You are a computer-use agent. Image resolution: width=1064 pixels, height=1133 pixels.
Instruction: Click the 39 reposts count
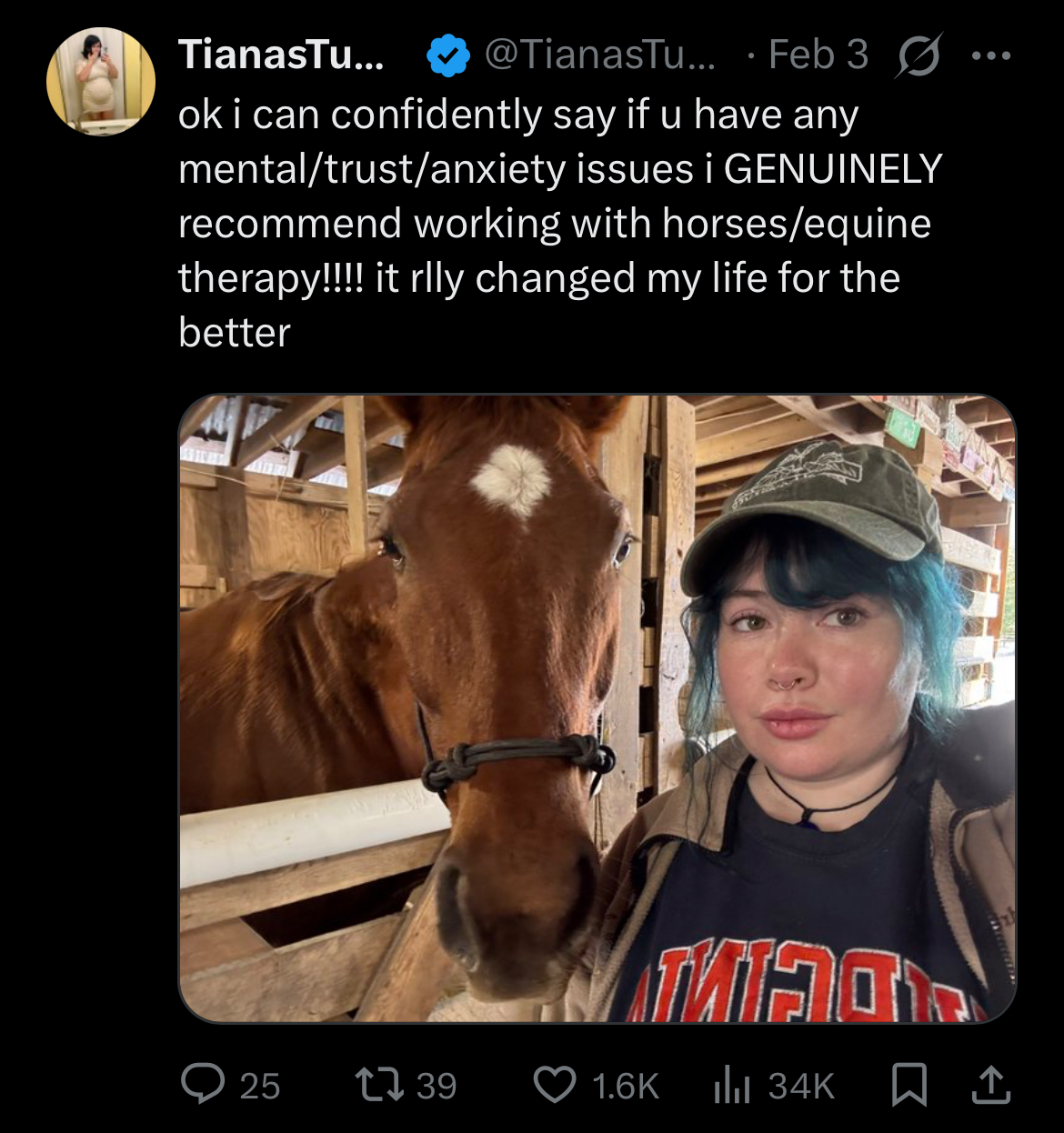tap(437, 1086)
